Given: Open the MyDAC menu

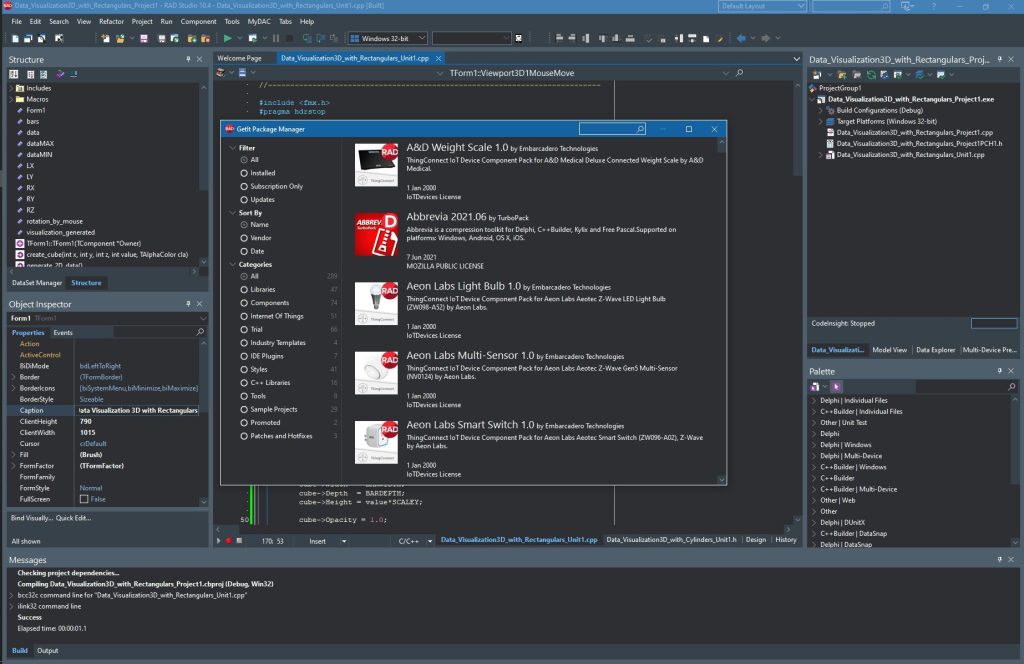Looking at the screenshot, I should [259, 22].
